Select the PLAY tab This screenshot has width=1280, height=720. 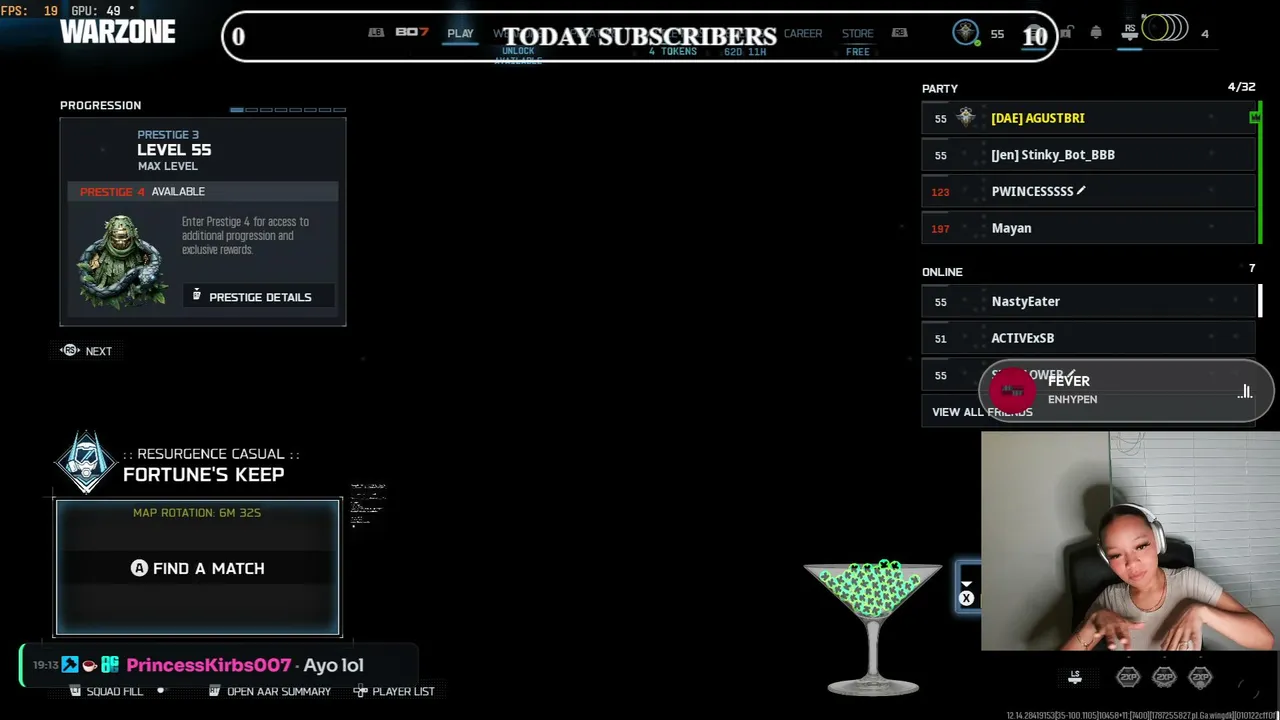tap(460, 33)
